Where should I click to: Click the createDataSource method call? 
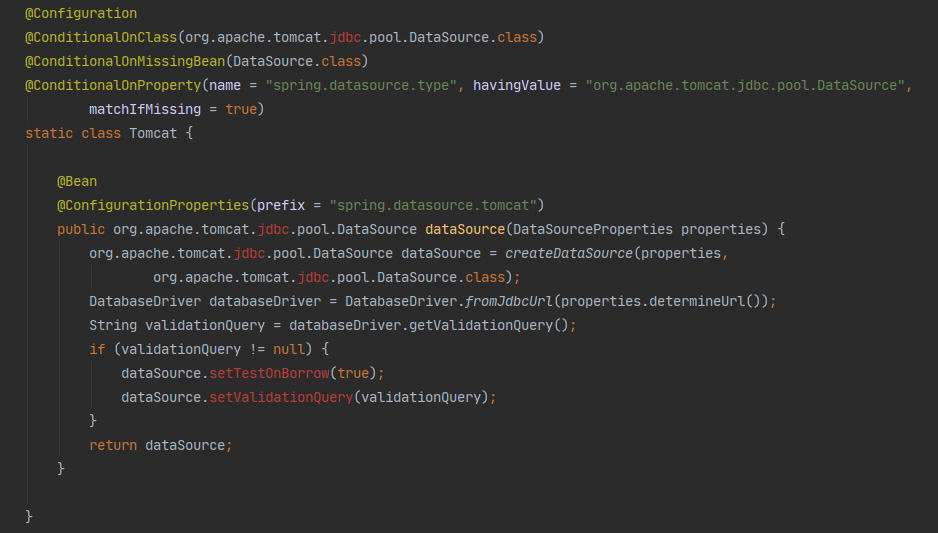pyautogui.click(x=568, y=253)
